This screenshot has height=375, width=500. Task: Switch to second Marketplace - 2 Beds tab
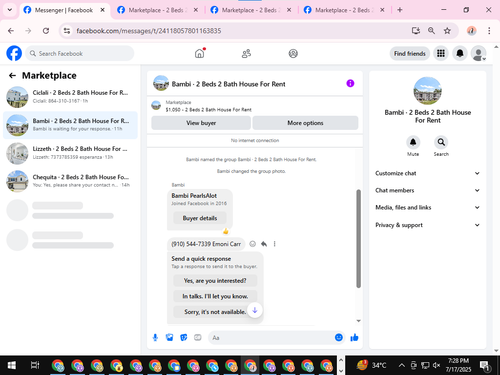pyautogui.click(x=157, y=10)
